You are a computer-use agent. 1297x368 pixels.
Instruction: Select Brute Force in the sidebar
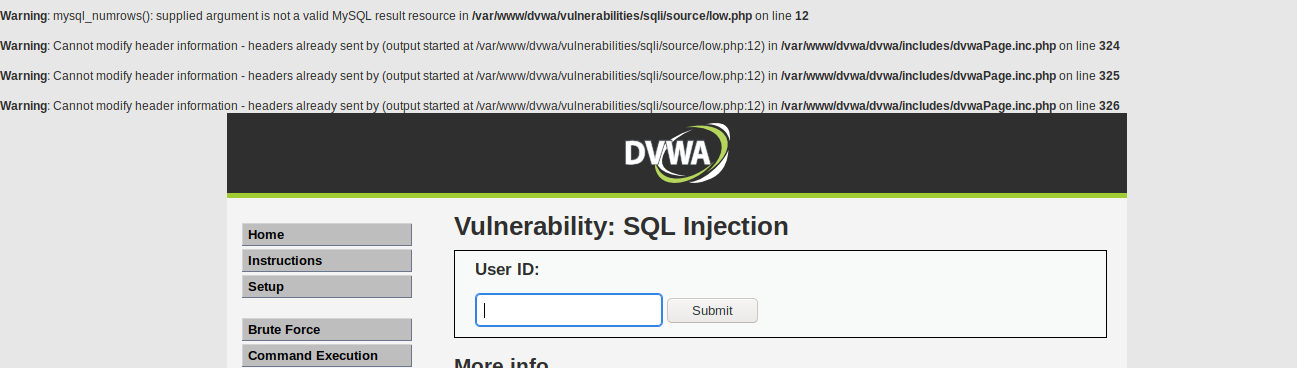pos(327,330)
